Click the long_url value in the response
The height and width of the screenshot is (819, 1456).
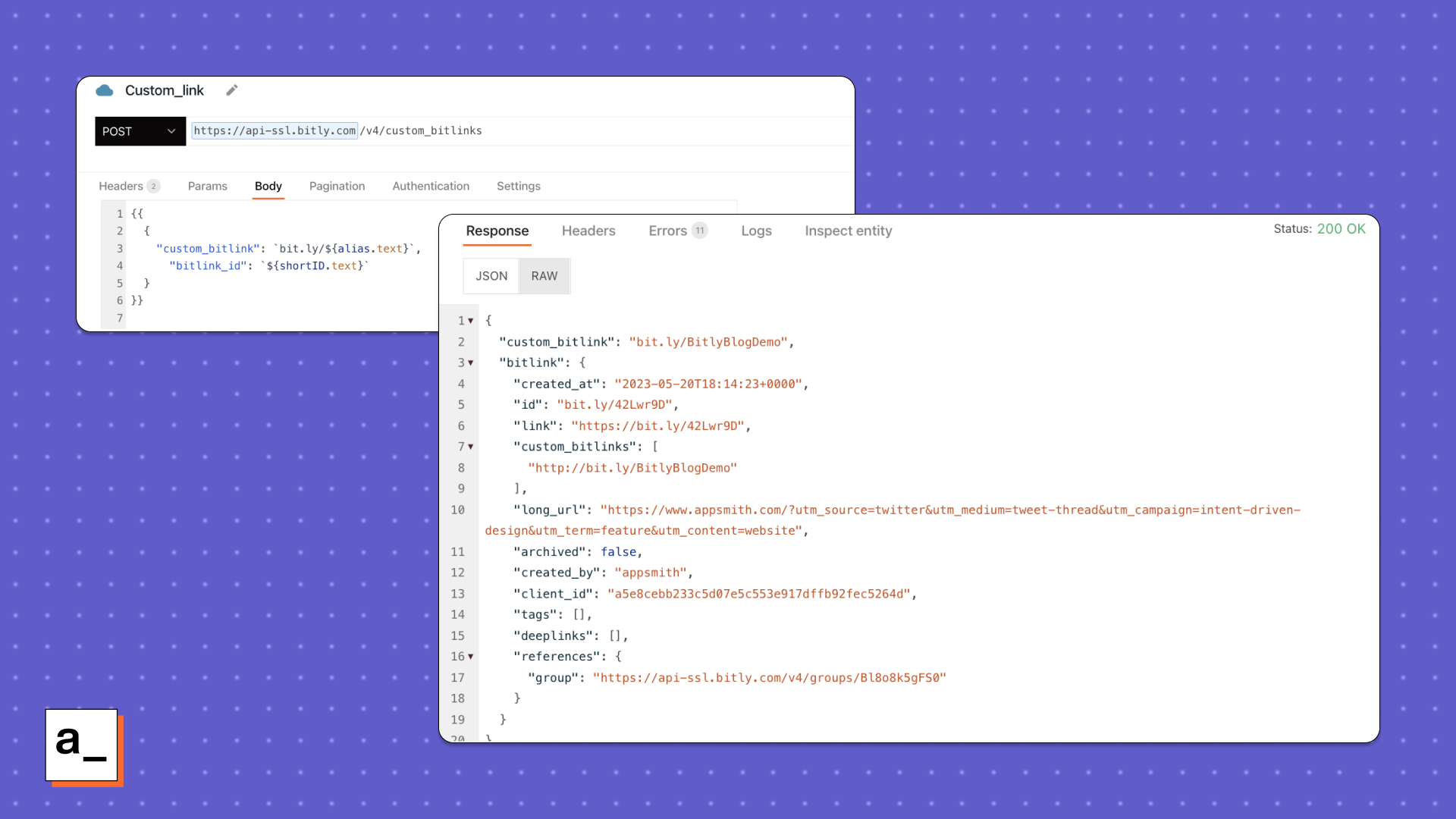coord(893,520)
